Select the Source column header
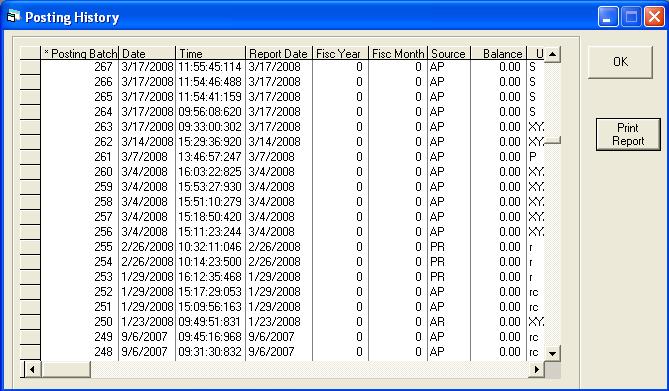Image resolution: width=669 pixels, height=391 pixels. [449, 53]
